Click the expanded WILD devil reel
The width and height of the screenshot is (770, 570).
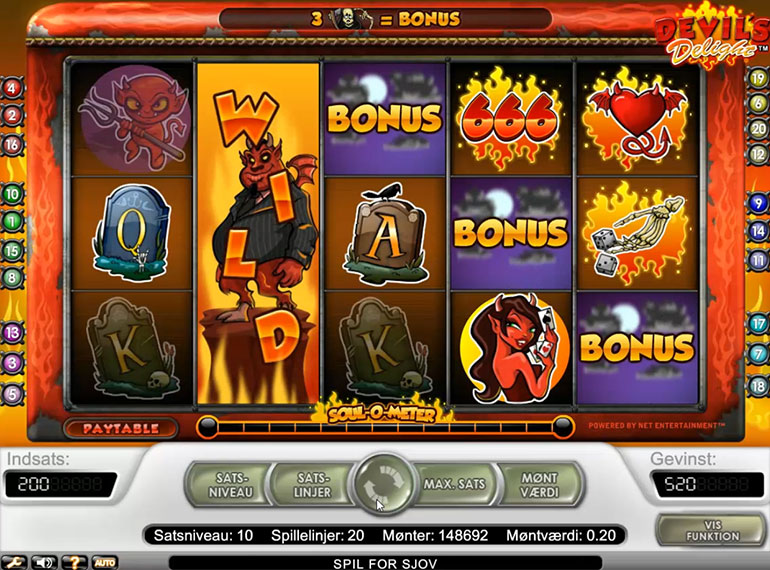coord(258,233)
